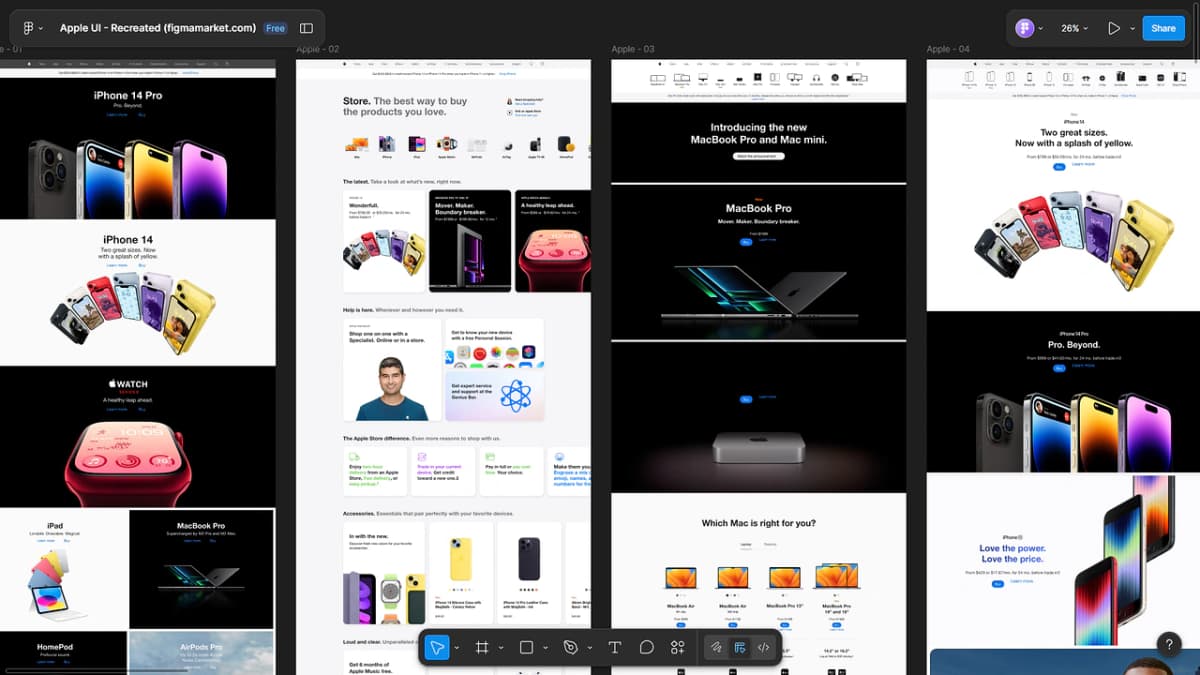Switch to Draw mode in the toolbar
1200x675 pixels.
coord(717,647)
